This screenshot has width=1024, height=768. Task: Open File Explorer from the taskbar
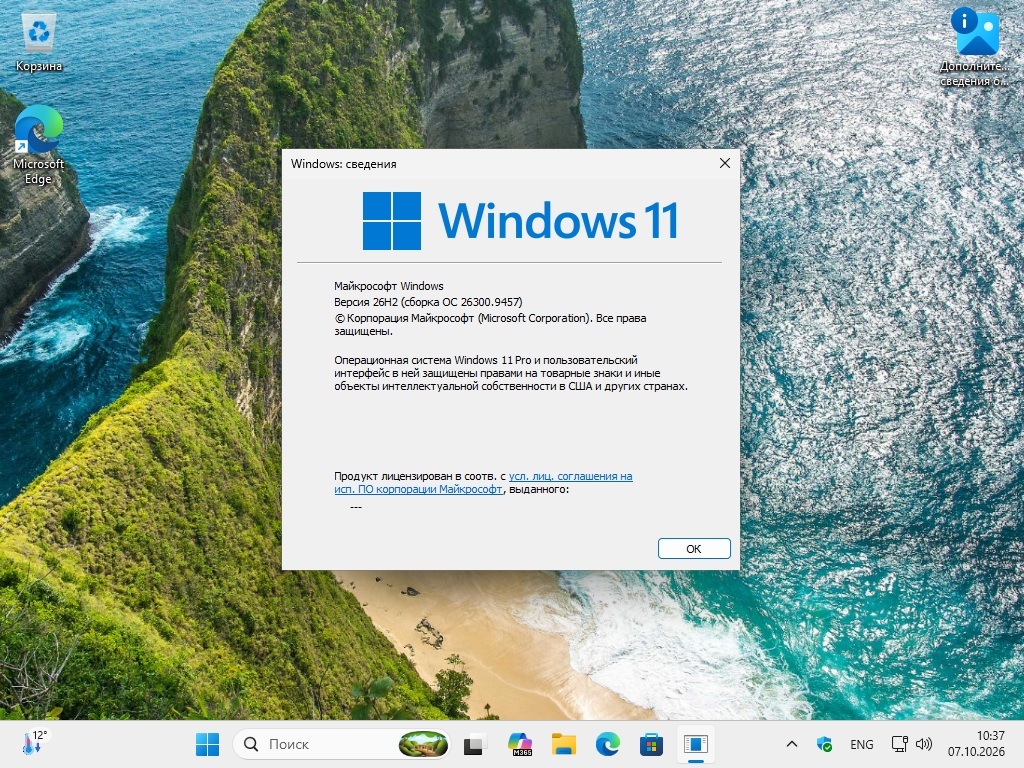[x=564, y=744]
